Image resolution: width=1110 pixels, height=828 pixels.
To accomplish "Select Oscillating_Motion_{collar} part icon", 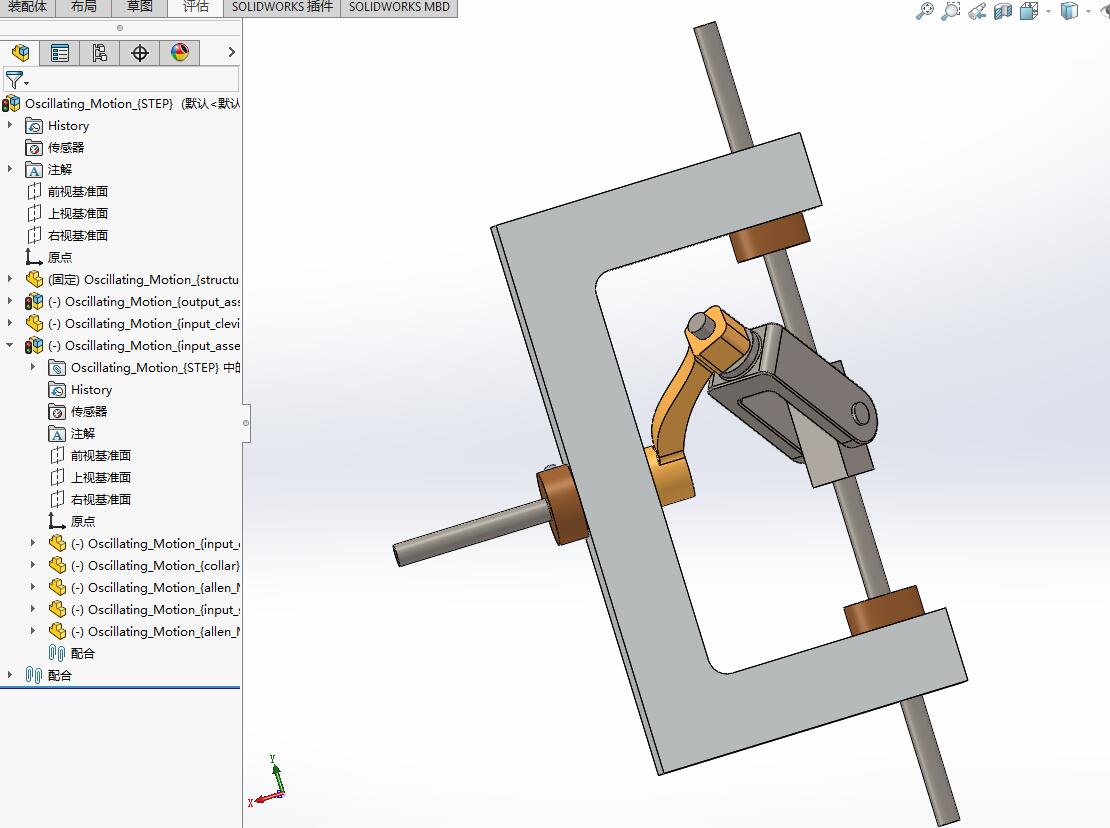I will tap(57, 565).
